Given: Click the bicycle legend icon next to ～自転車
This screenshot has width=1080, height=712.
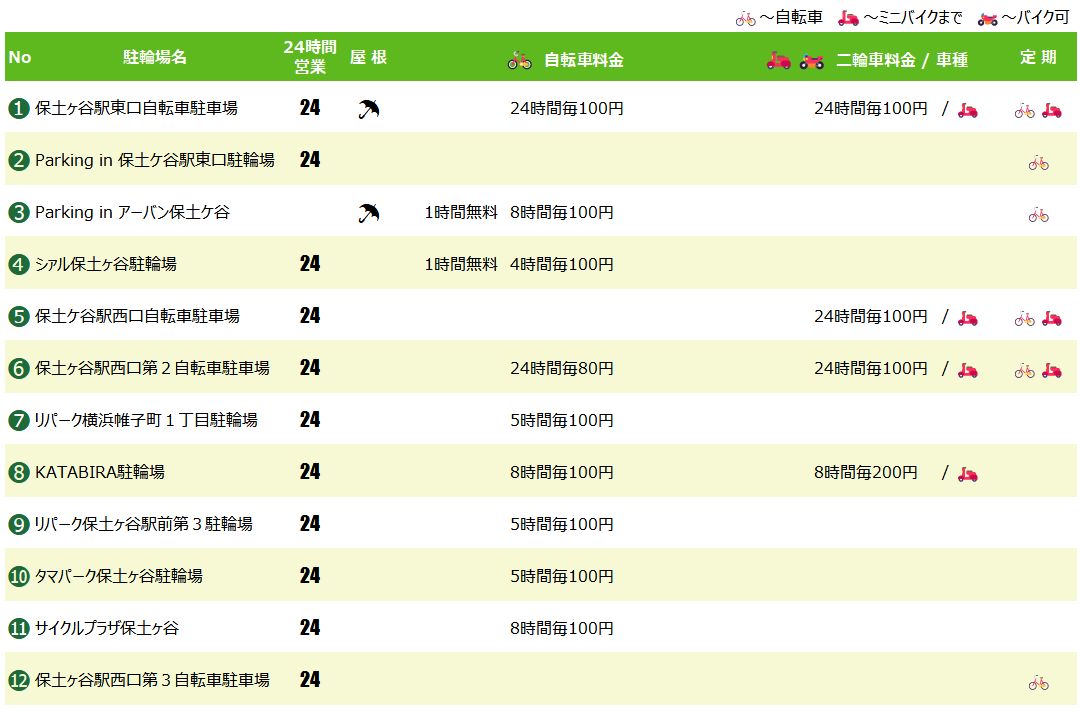Looking at the screenshot, I should pyautogui.click(x=745, y=19).
